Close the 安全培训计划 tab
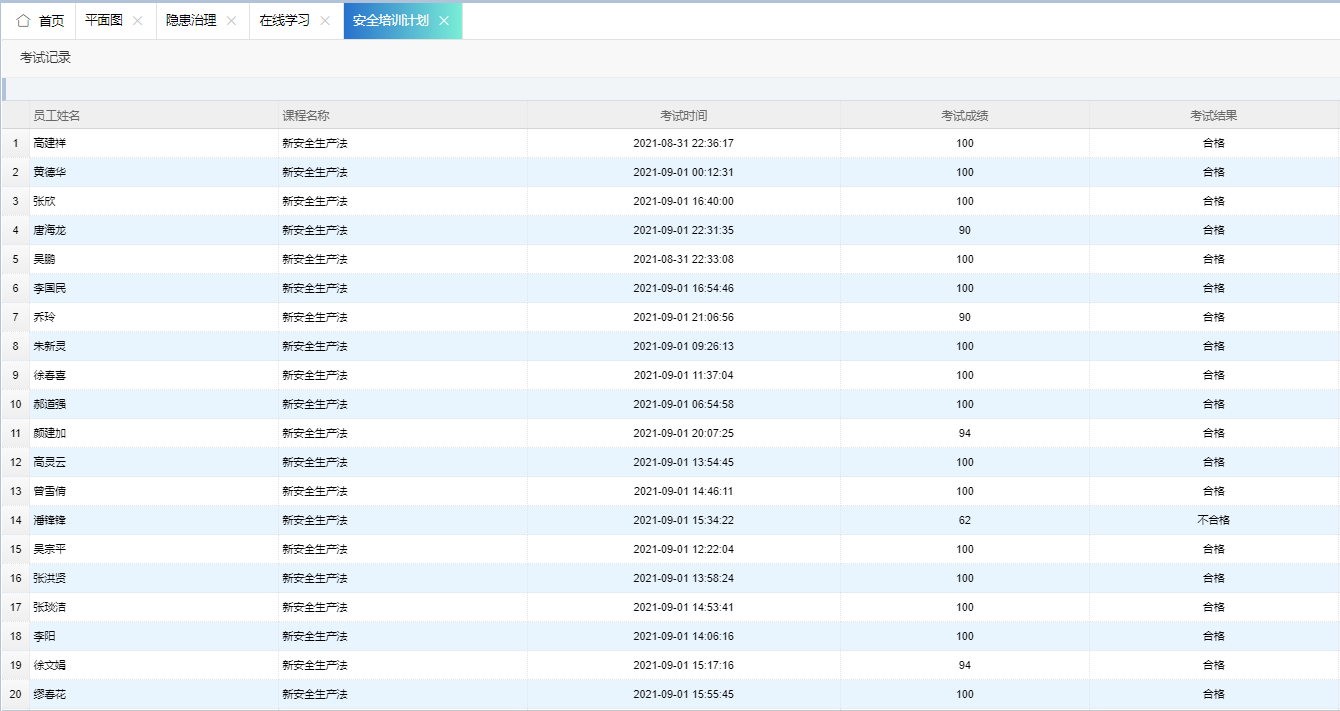Image resolution: width=1340 pixels, height=711 pixels. [x=444, y=21]
